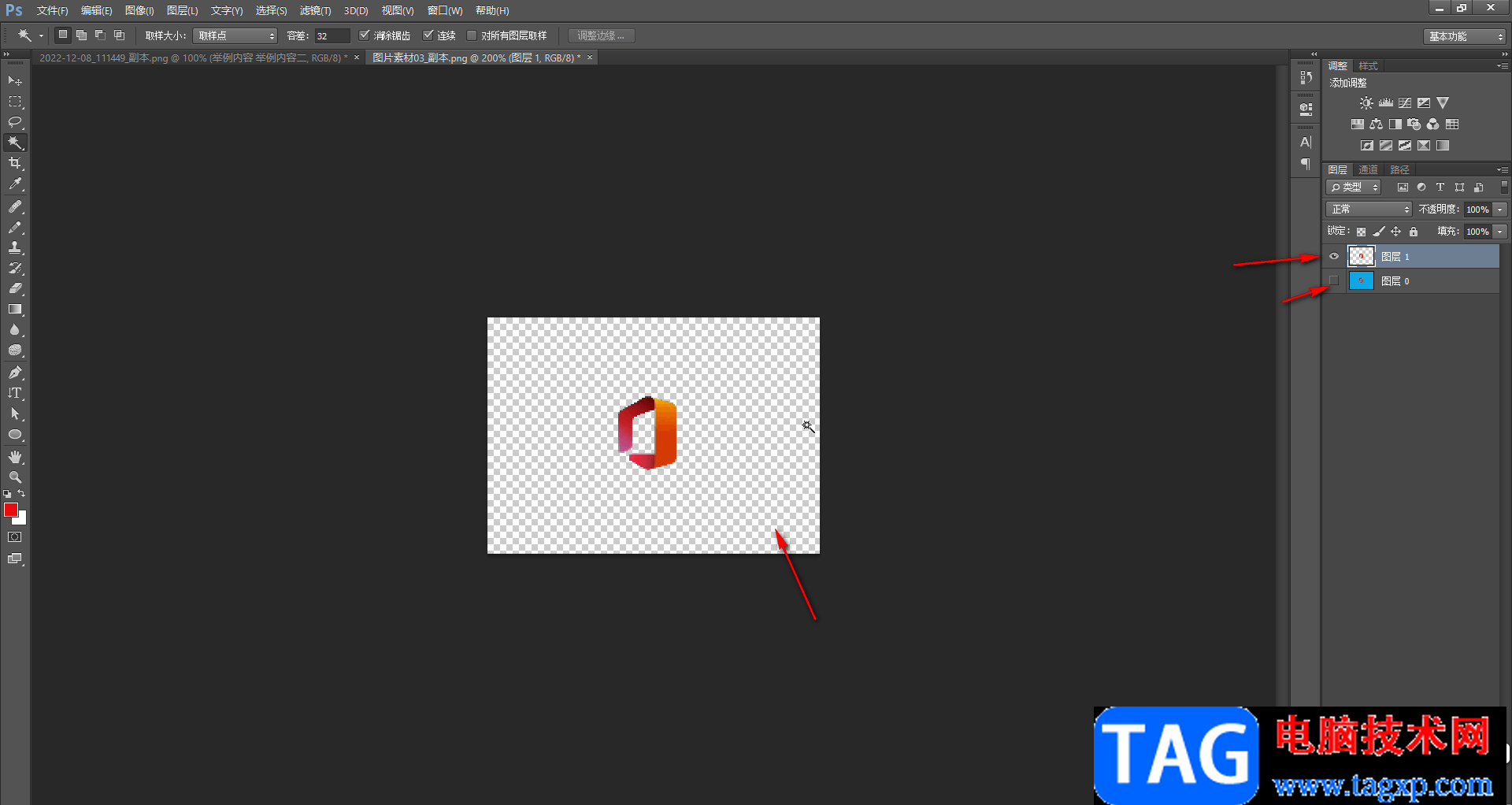1512x805 pixels.
Task: Add an Exposure adjustment
Action: 1424,103
